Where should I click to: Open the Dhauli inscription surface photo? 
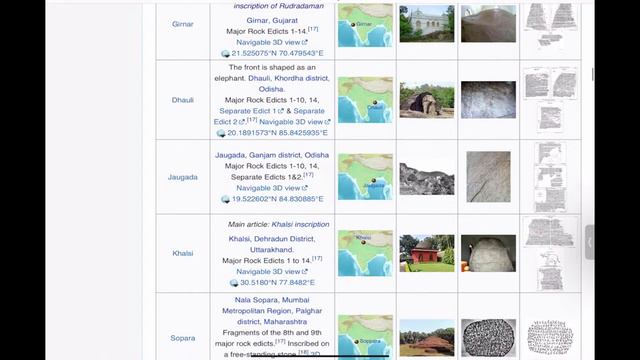(489, 100)
